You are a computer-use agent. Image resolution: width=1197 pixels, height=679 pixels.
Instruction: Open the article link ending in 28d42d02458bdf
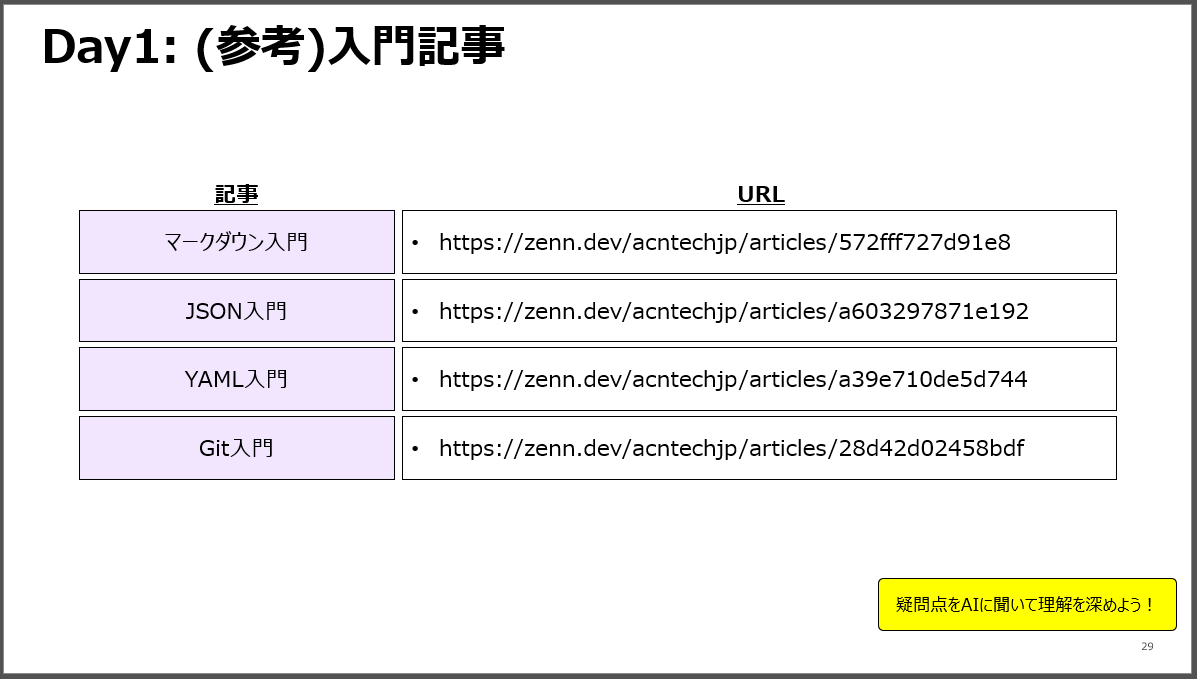[x=731, y=448]
